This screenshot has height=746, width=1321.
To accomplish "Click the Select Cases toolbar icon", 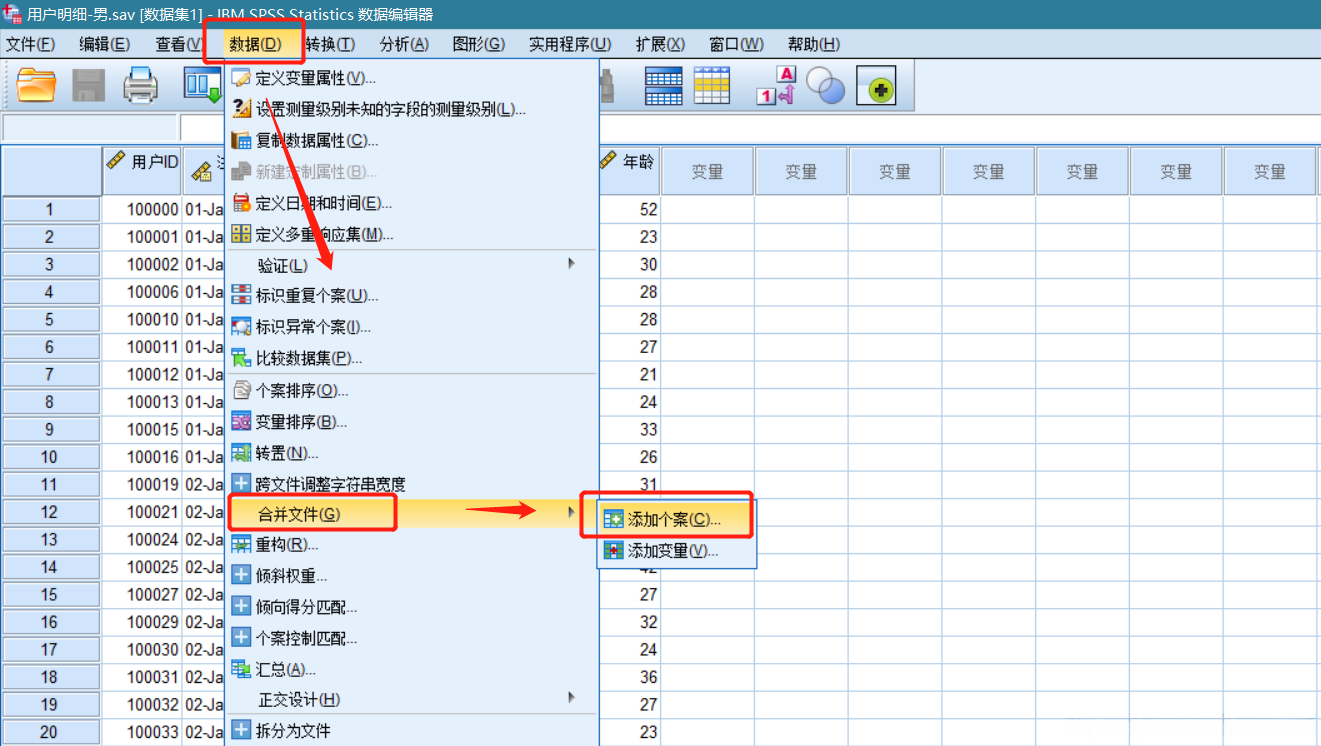I will click(712, 85).
